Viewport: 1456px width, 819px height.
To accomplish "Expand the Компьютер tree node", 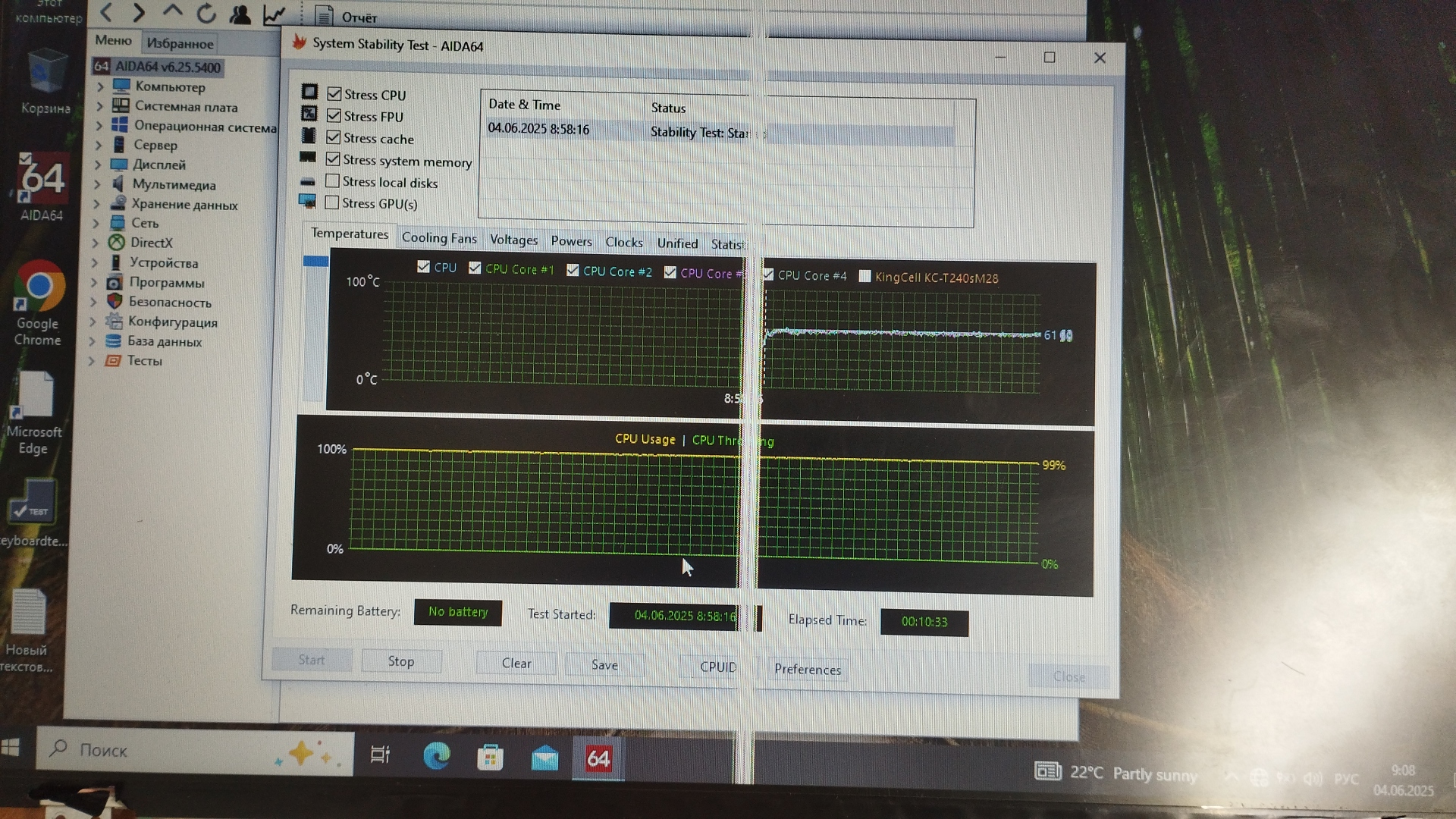I will click(100, 86).
